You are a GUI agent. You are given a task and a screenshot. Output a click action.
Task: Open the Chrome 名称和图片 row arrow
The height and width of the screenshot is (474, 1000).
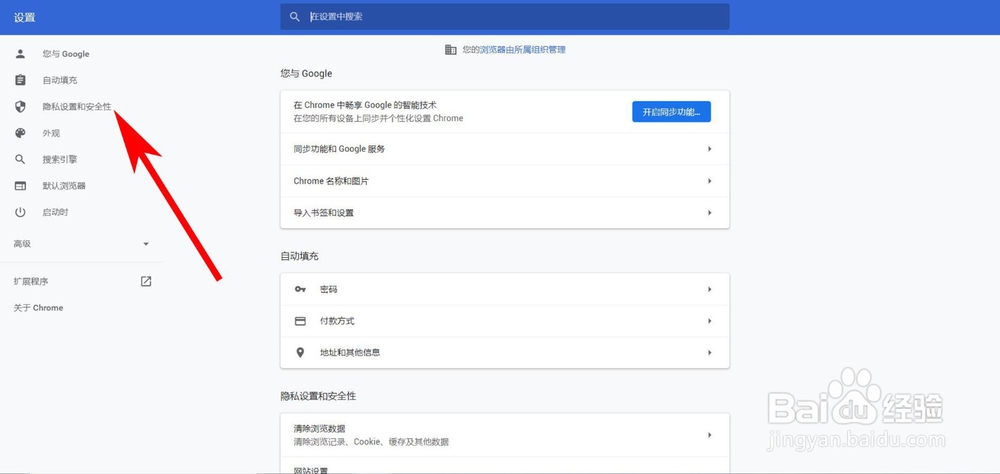(x=710, y=181)
